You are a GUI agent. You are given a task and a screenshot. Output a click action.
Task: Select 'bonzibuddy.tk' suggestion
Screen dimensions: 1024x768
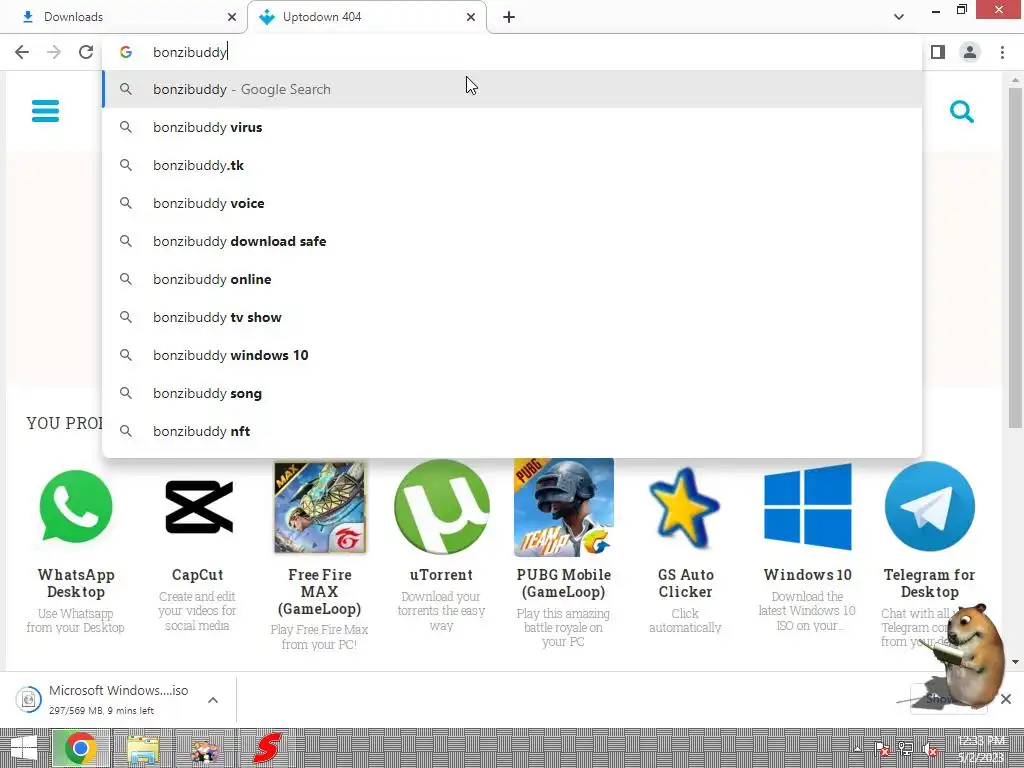click(512, 165)
